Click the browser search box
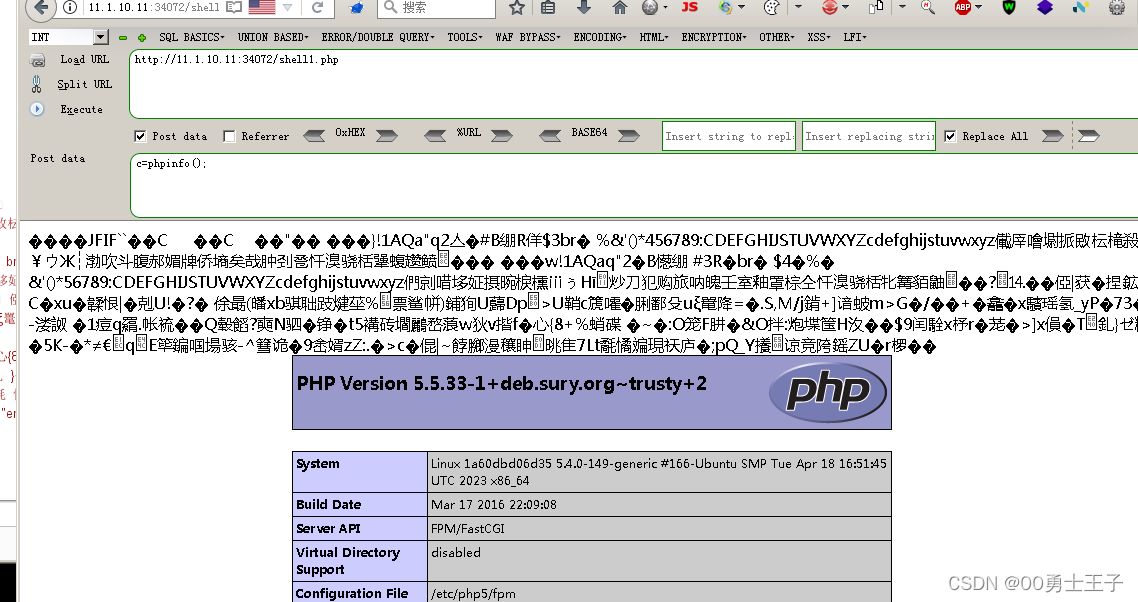This screenshot has width=1138, height=602. 437,7
